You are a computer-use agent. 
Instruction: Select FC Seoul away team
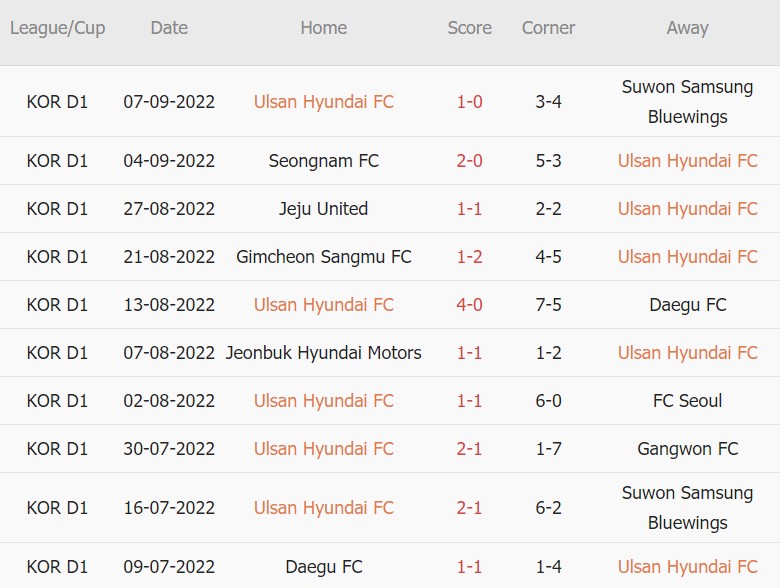click(x=687, y=400)
